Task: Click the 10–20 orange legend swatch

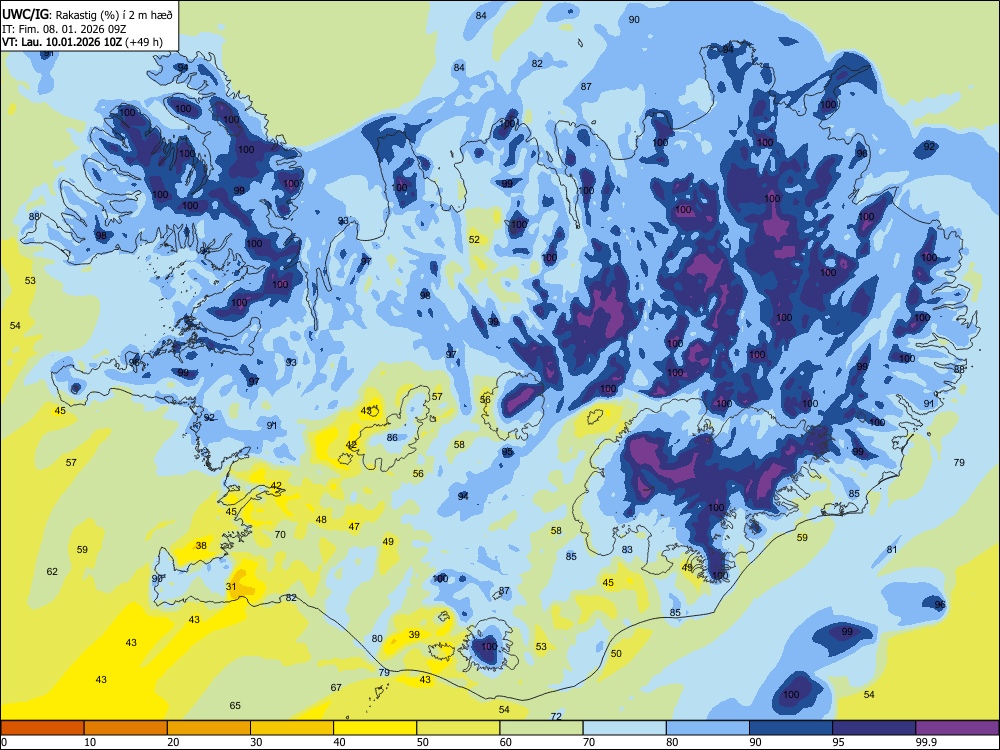Action: (x=126, y=728)
